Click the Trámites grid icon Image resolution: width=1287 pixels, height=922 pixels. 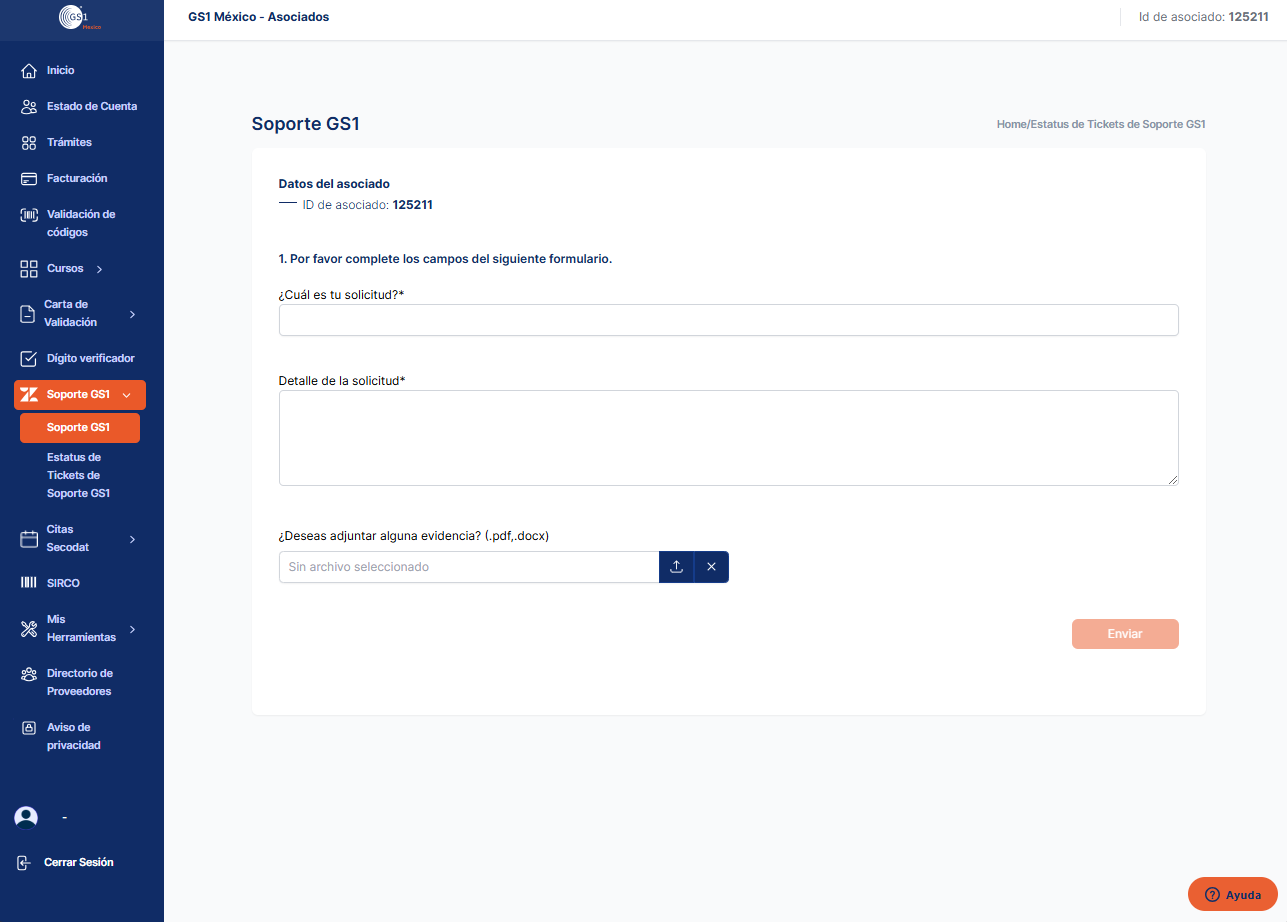[29, 143]
